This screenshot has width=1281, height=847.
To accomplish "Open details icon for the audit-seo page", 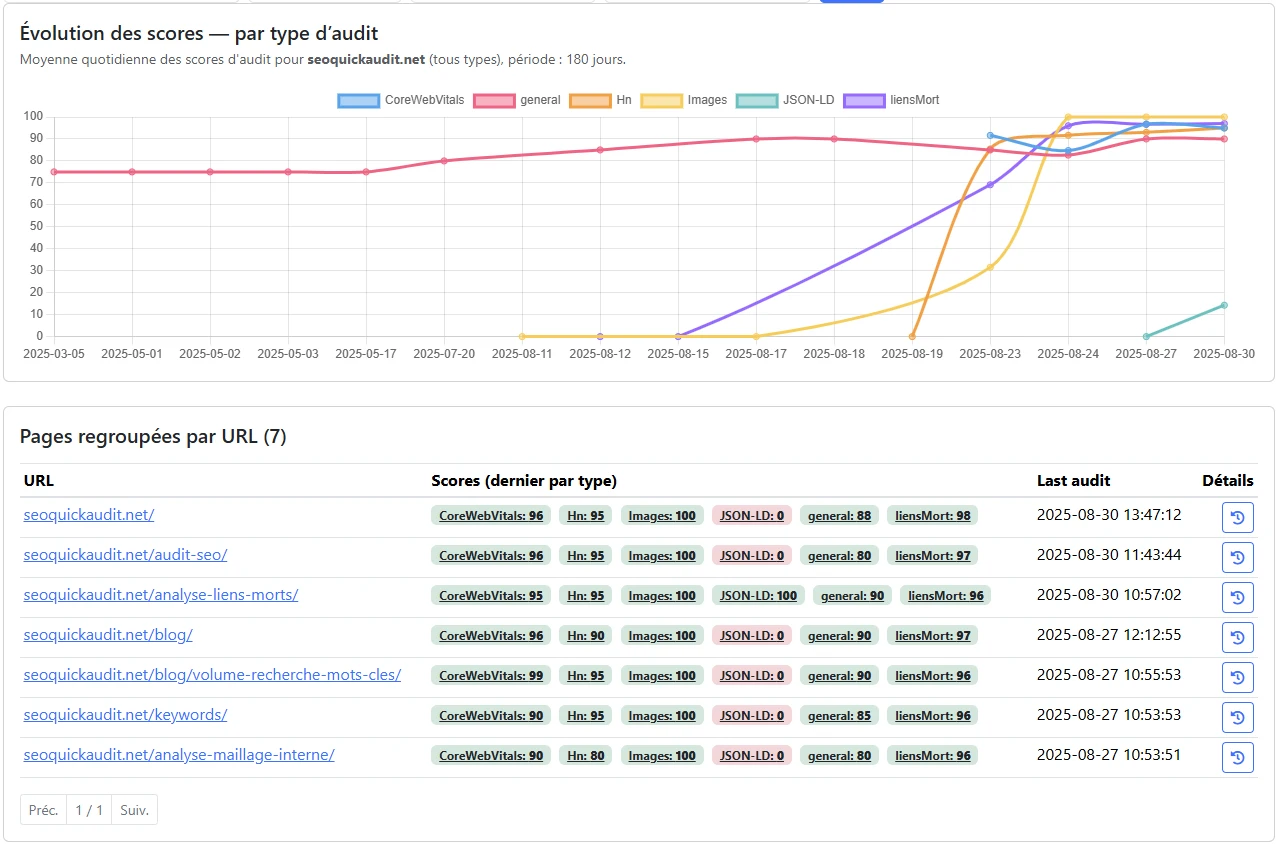I will [x=1237, y=557].
